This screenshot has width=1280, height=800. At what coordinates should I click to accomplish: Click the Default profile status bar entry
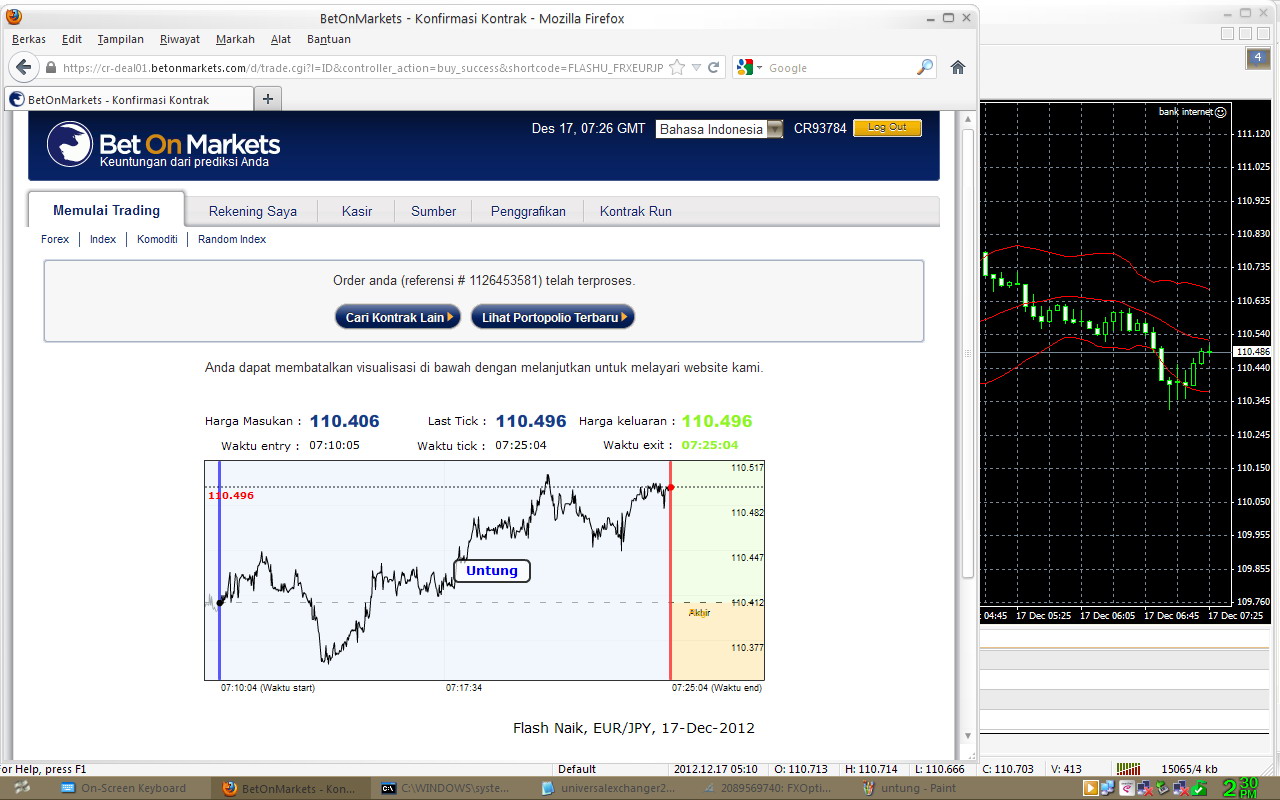(577, 769)
